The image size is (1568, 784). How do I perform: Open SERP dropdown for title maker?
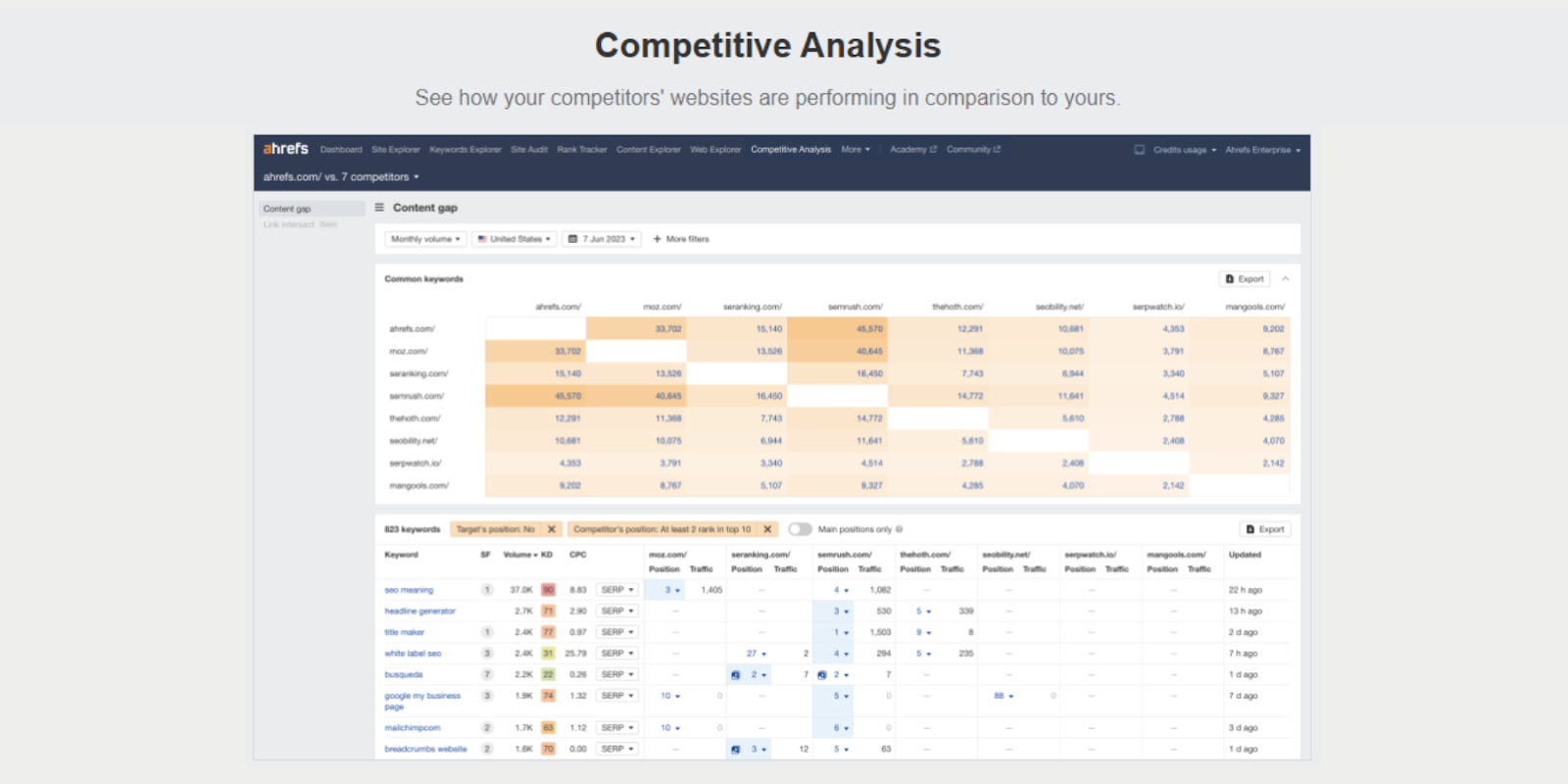pos(617,632)
